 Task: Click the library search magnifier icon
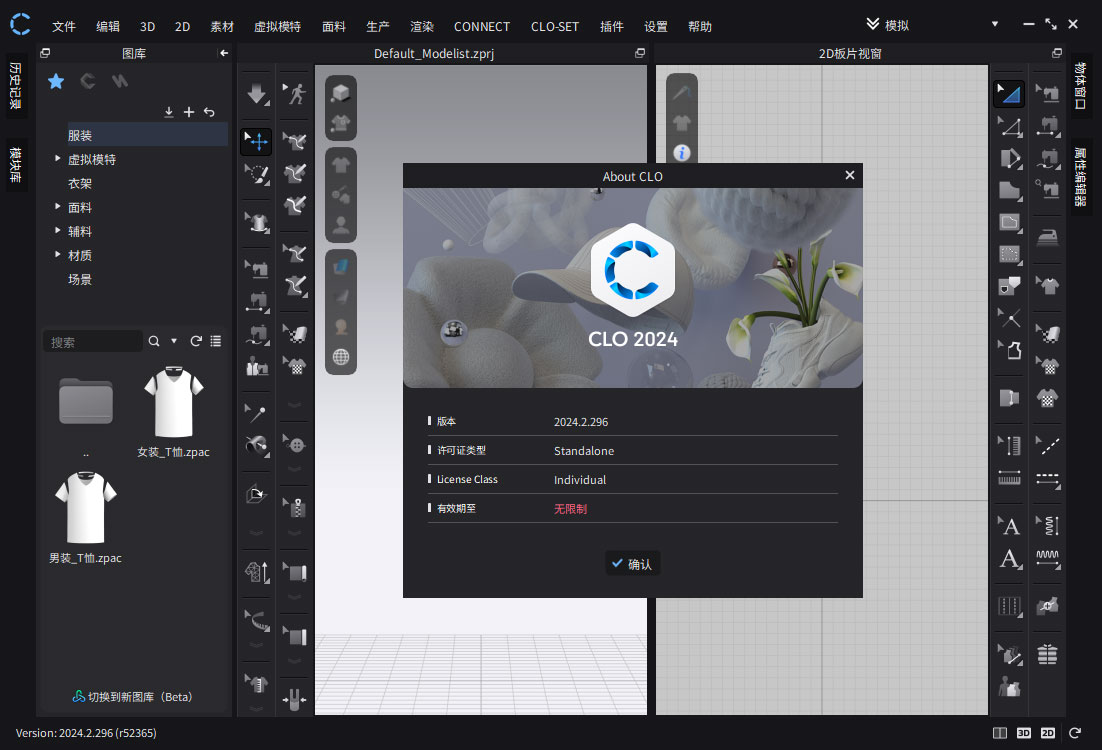pos(154,341)
